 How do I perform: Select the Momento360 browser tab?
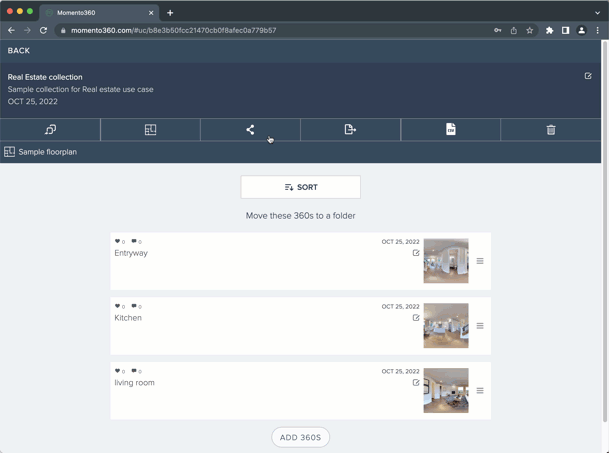tap(99, 13)
